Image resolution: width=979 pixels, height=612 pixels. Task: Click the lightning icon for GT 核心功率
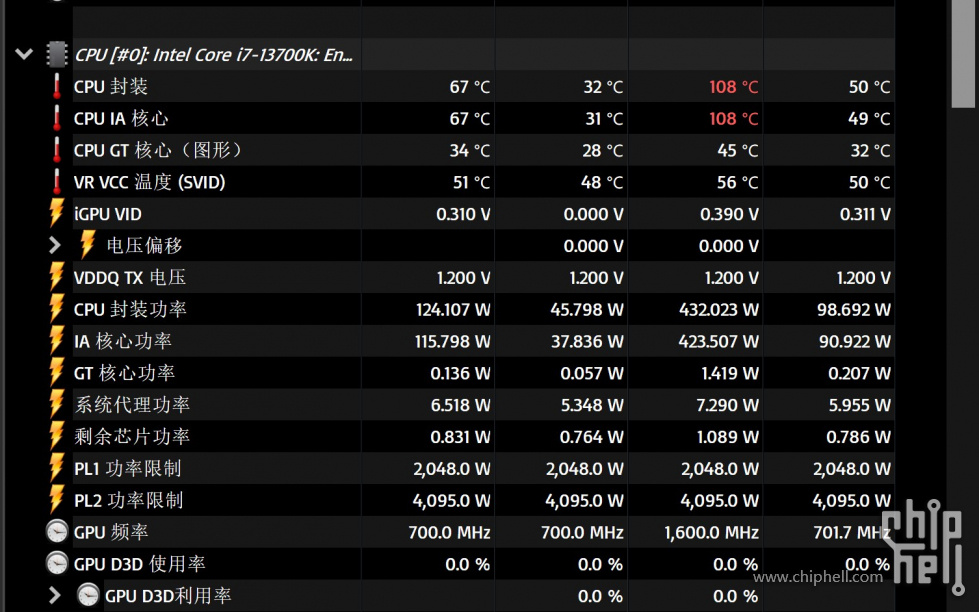point(57,372)
